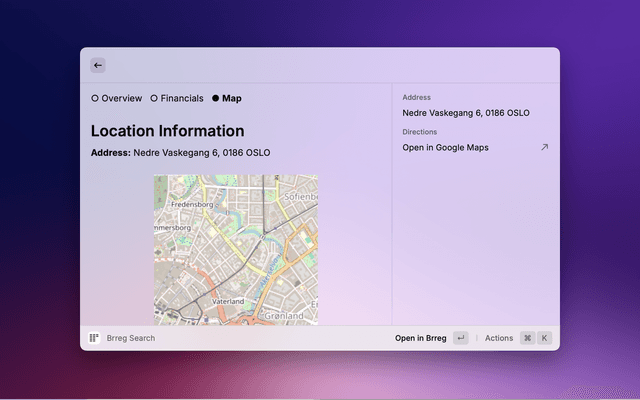Open the Actions menu
640x400 pixels.
point(498,338)
